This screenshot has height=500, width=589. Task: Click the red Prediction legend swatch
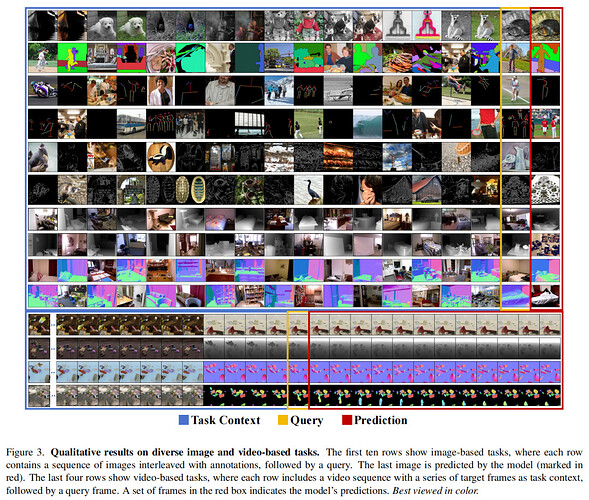pyautogui.click(x=347, y=420)
